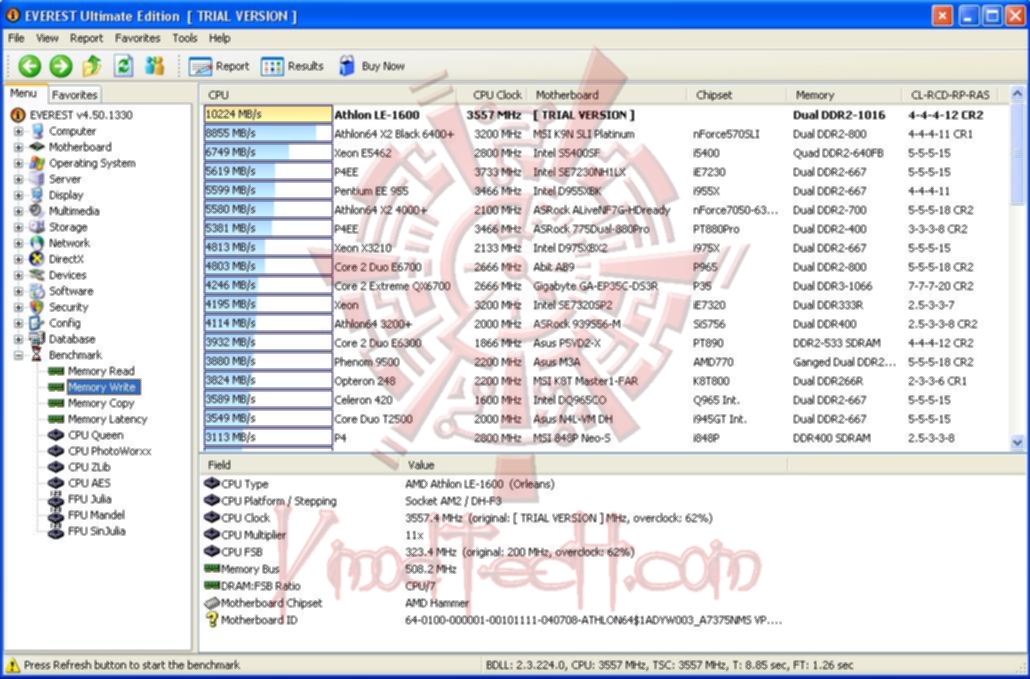Select the FPU Mandel benchmark icon

tap(56, 515)
